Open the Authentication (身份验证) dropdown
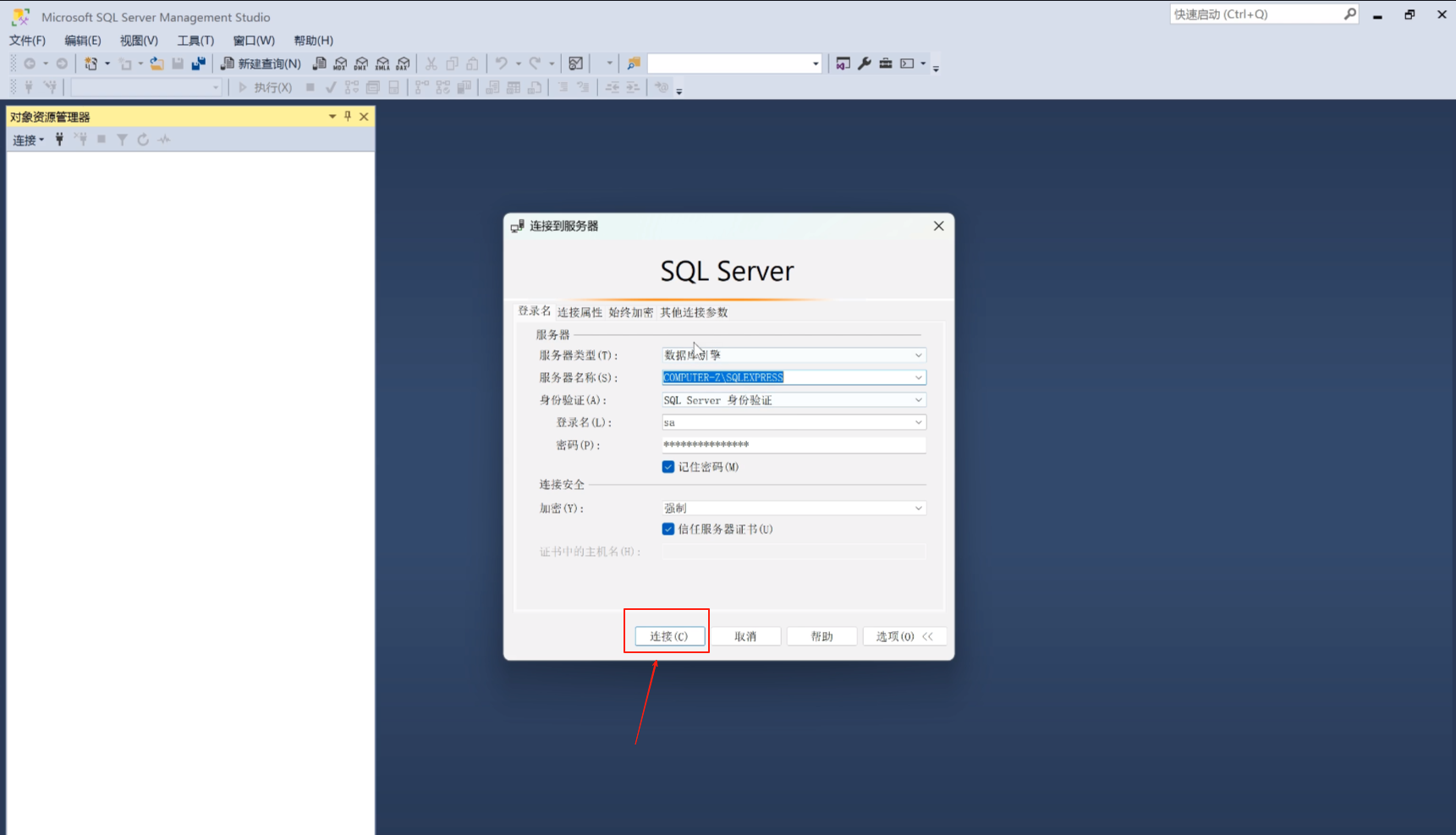Viewport: 1456px width, 835px height. click(794, 400)
